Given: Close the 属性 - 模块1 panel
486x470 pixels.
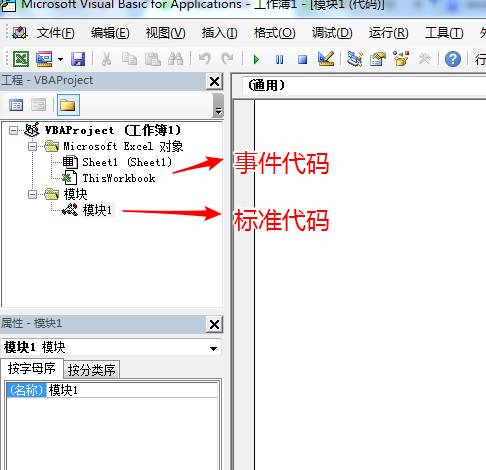Looking at the screenshot, I should point(214,324).
